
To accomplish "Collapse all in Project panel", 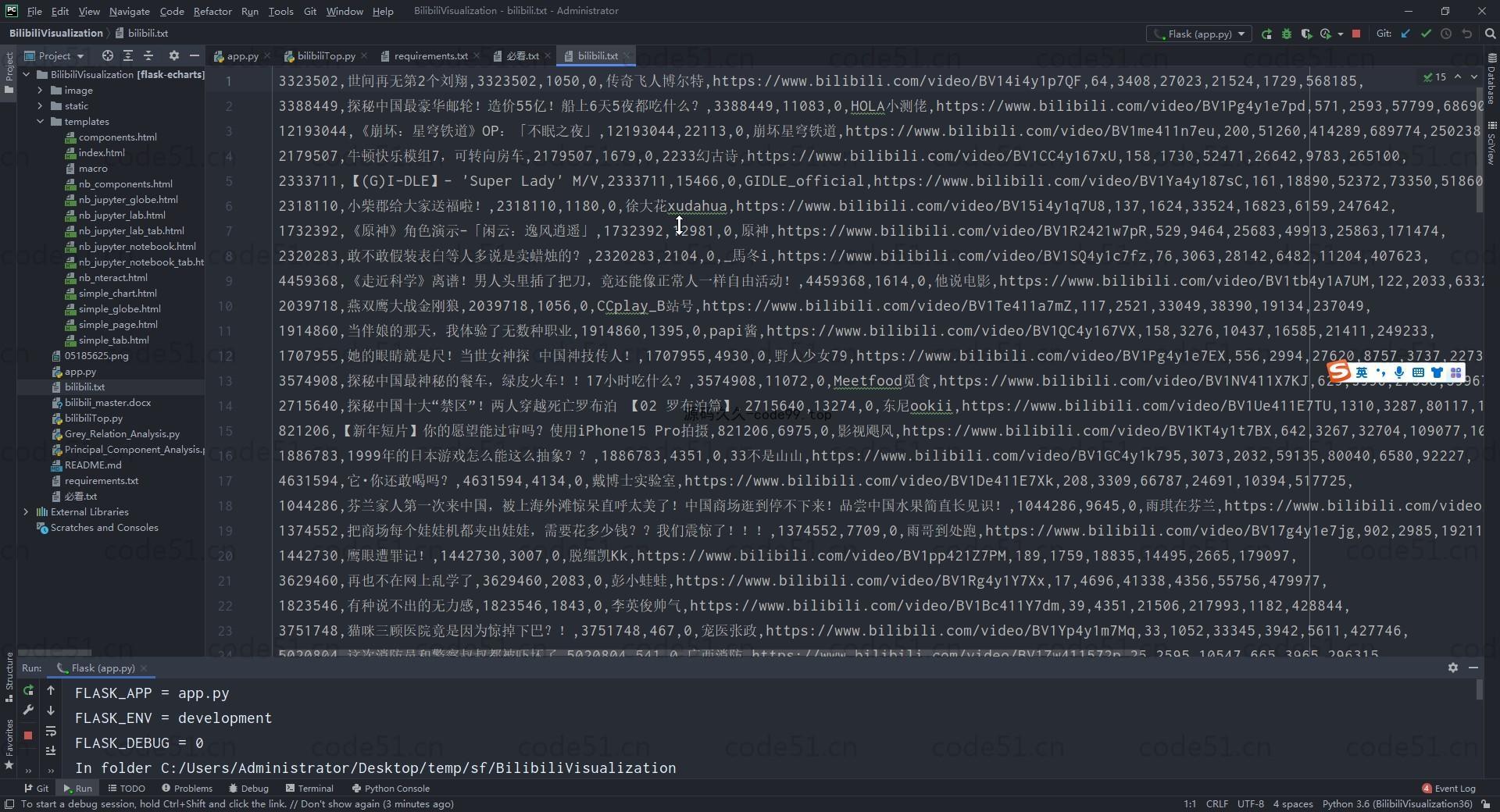I will 148,55.
